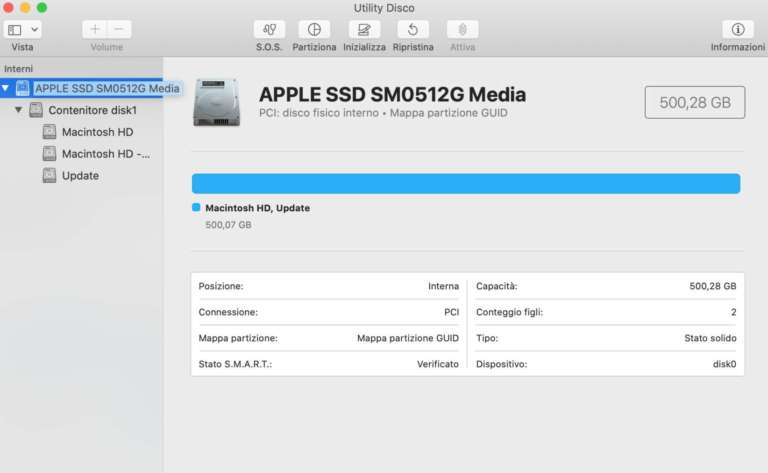Click the yellow minimize window button

click(25, 7)
